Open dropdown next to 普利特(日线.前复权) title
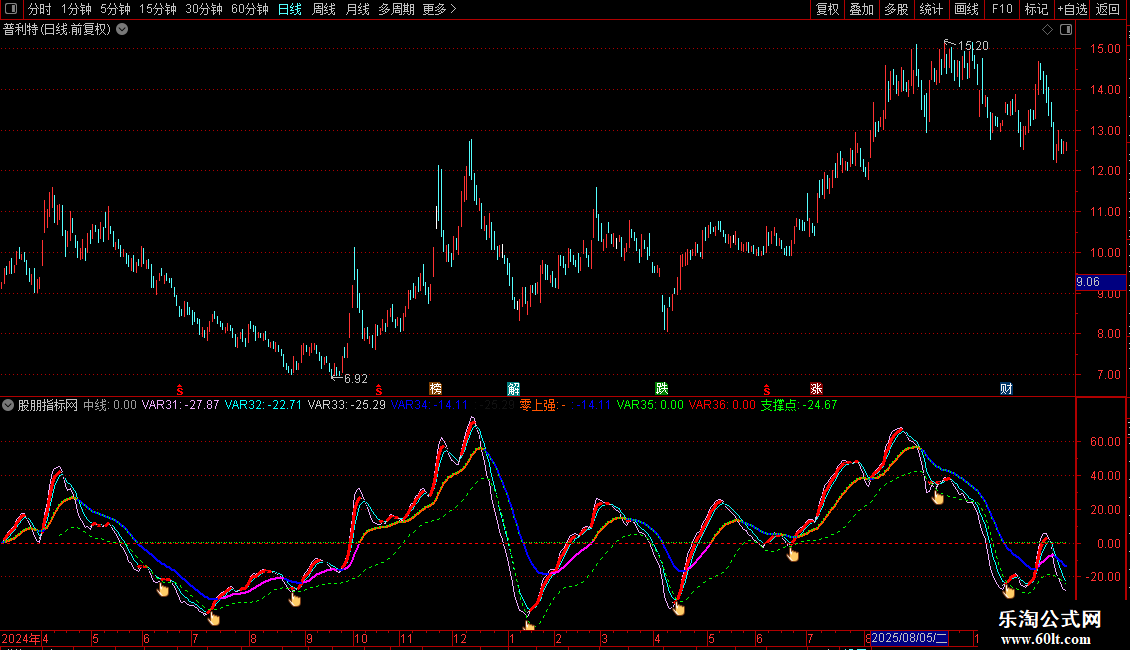 pos(123,30)
